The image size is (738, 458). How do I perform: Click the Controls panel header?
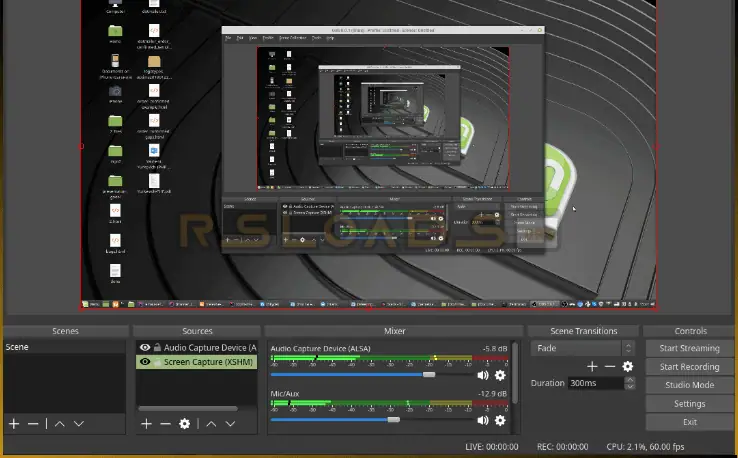click(690, 331)
